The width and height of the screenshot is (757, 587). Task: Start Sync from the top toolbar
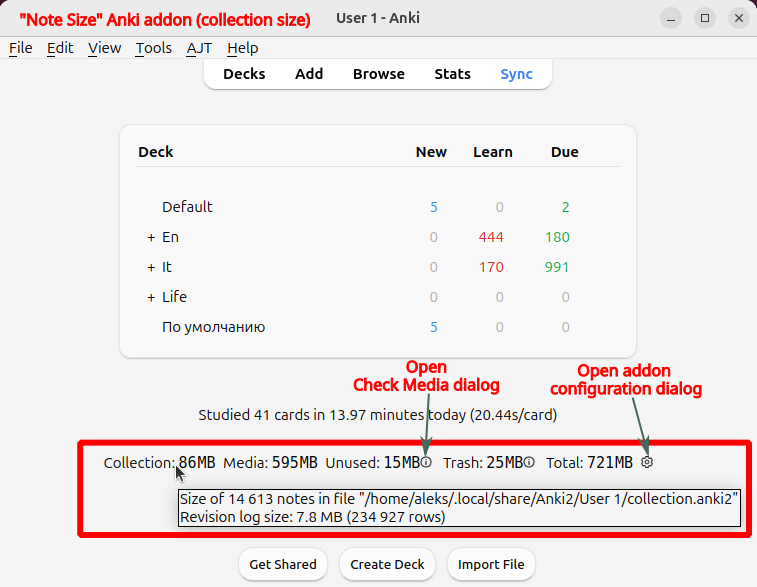point(517,74)
